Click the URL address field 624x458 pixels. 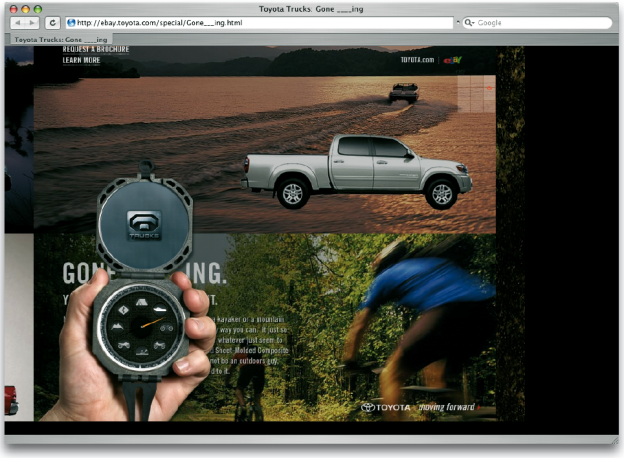(259, 23)
